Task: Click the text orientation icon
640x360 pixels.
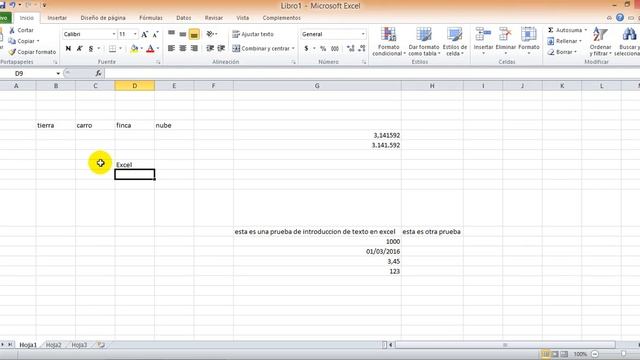Action: click(210, 34)
